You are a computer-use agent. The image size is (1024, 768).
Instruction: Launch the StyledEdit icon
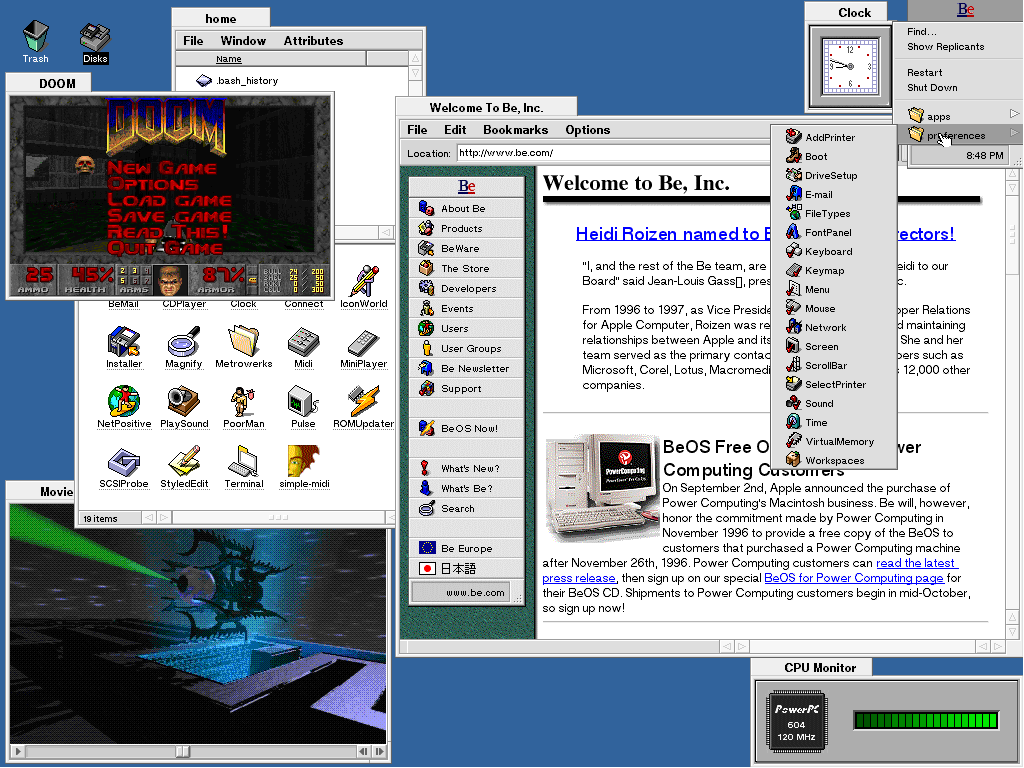(x=184, y=468)
